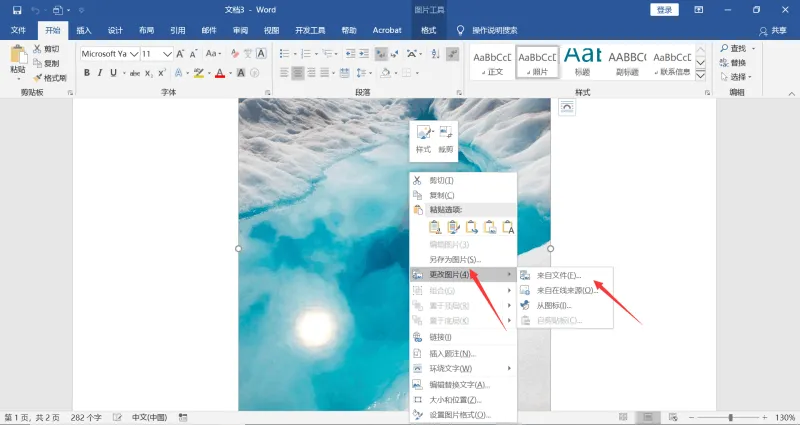The image size is (800, 425).
Task: Switch to print layout view in status bar
Action: point(648,417)
